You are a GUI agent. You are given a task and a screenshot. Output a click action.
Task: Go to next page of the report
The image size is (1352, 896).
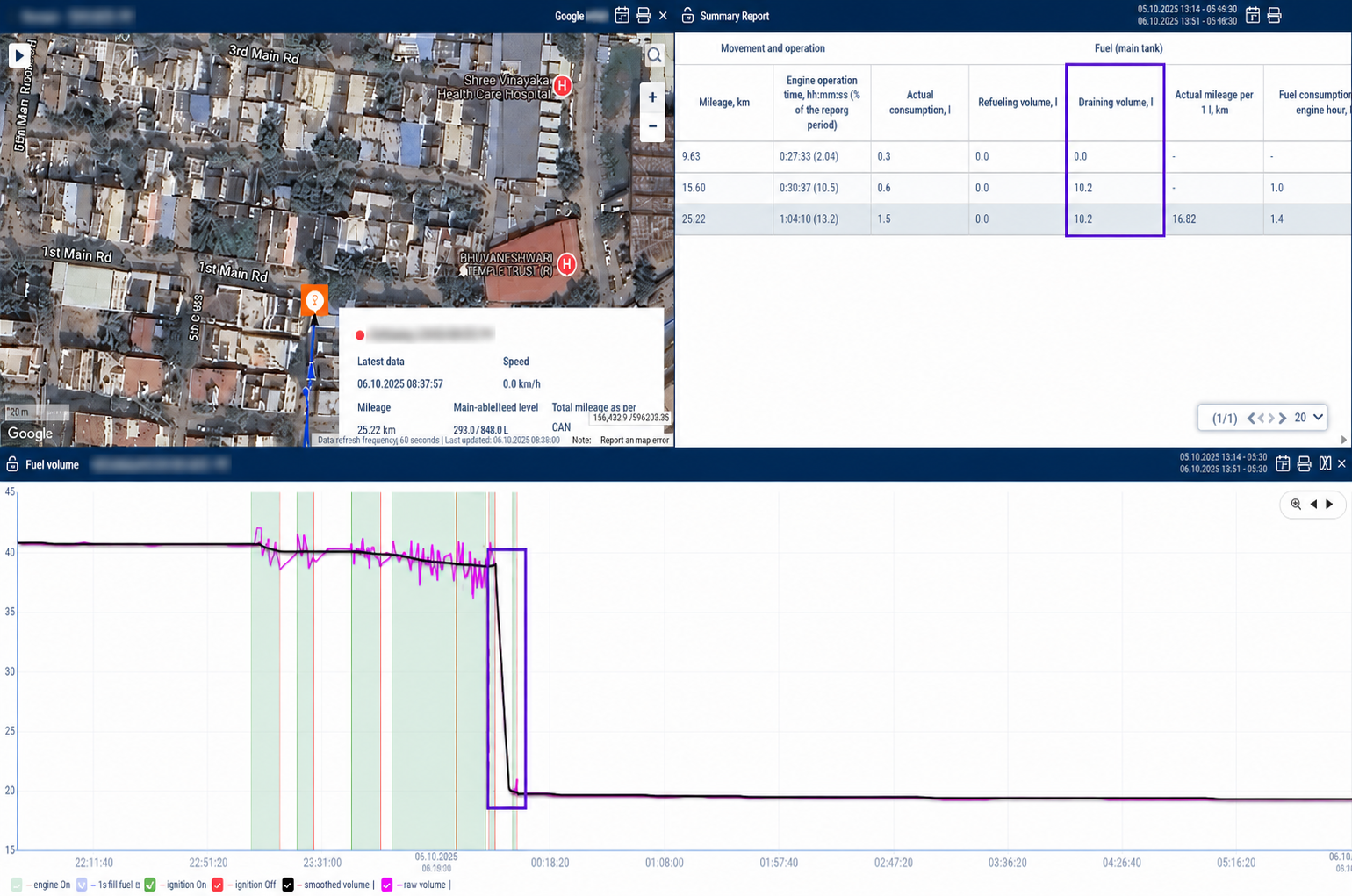(x=1271, y=418)
